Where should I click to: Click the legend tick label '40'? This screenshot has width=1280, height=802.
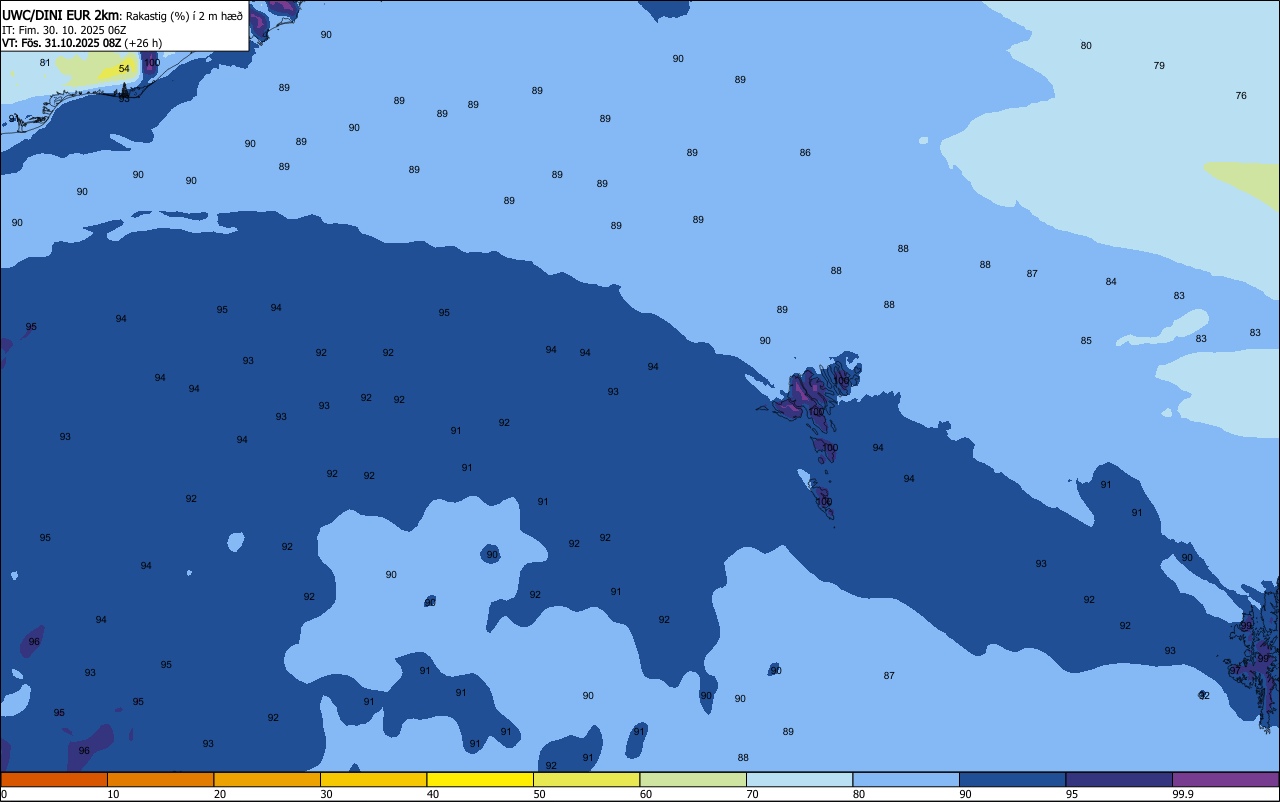pos(433,794)
